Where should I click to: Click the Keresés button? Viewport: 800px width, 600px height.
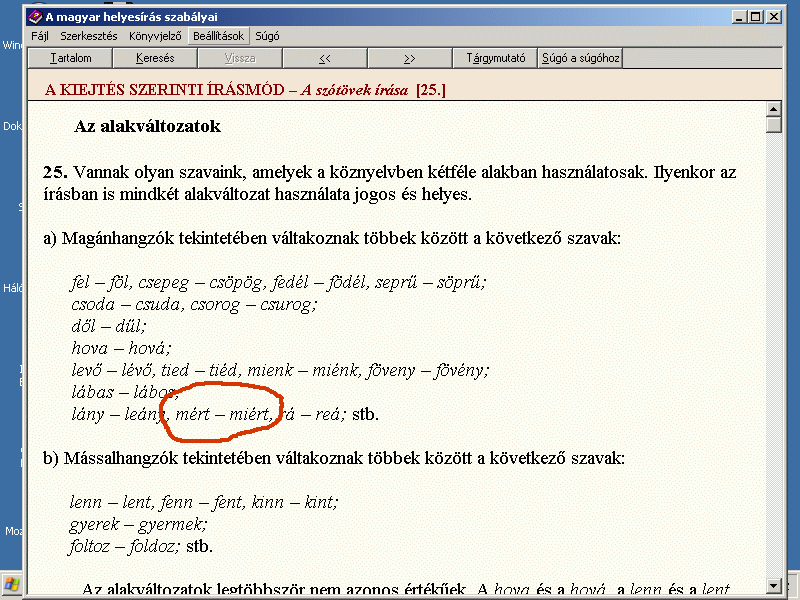coord(155,58)
